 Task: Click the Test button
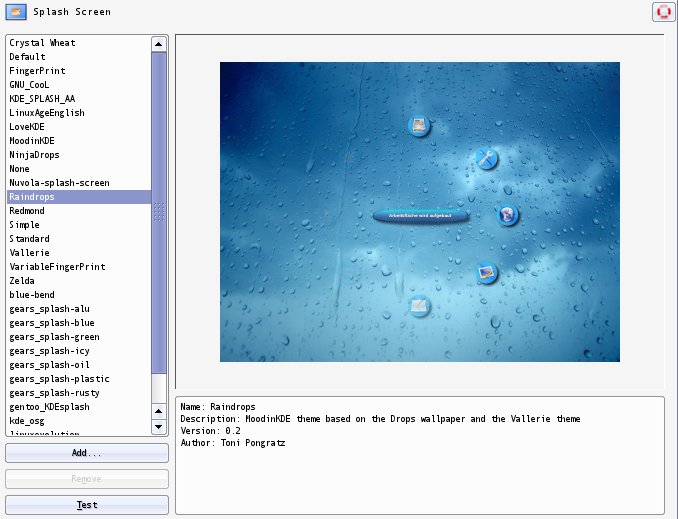[x=87, y=505]
